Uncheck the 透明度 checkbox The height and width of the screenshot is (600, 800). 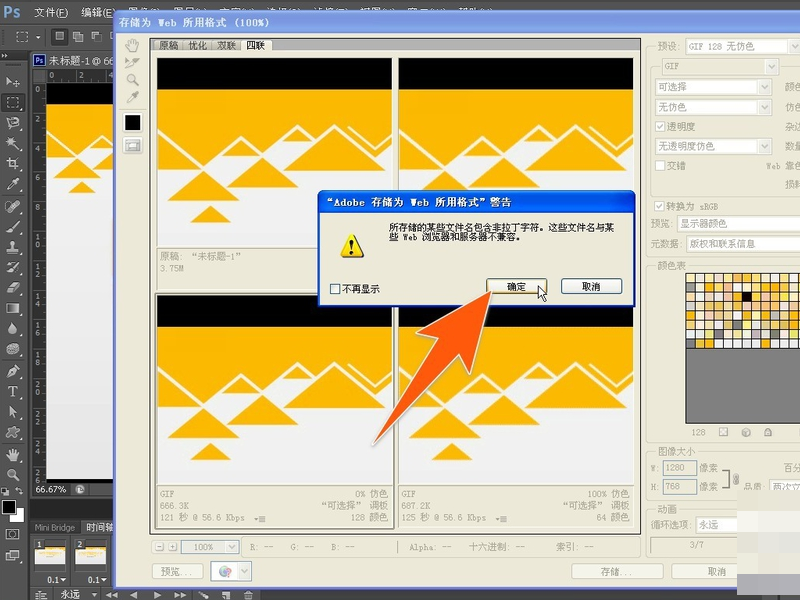(x=660, y=127)
